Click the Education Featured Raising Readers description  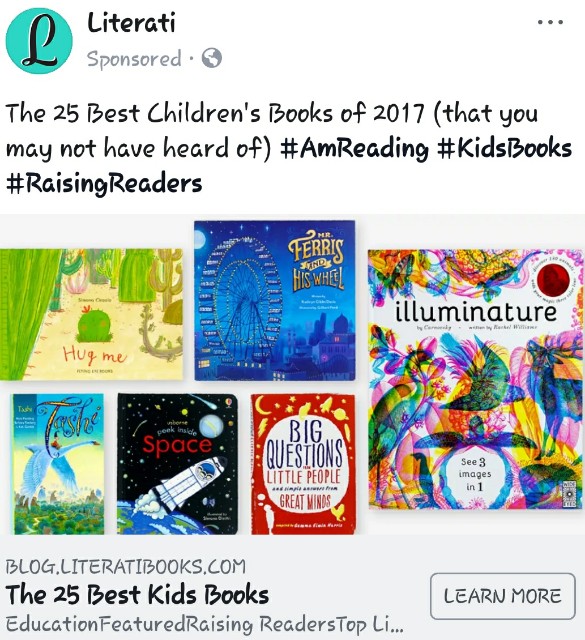[x=204, y=624]
